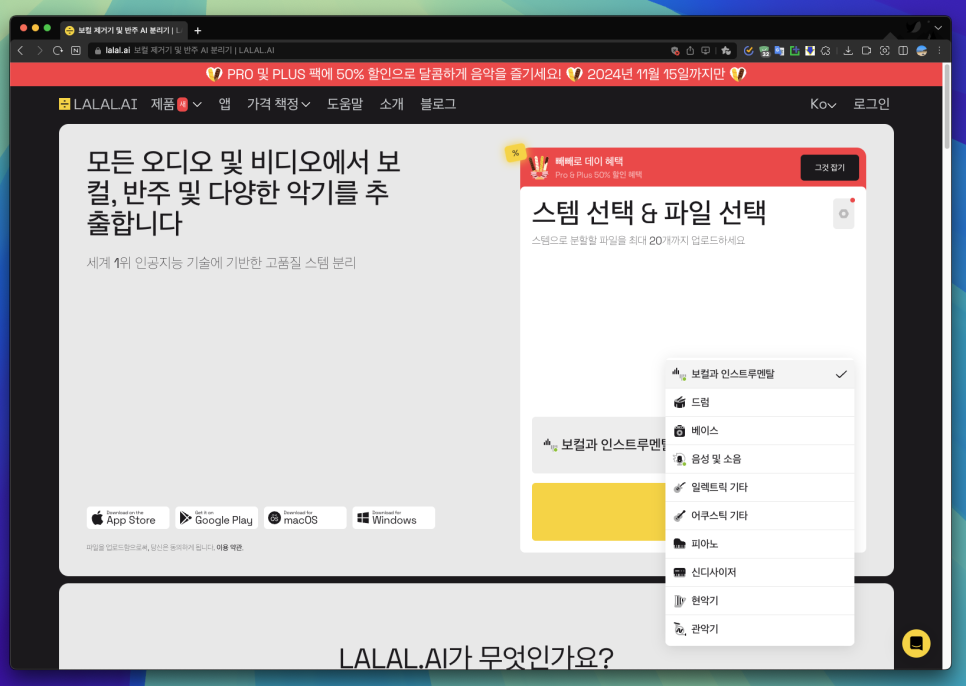Open the settings gear in the upload card
The width and height of the screenshot is (966, 686).
click(x=843, y=214)
